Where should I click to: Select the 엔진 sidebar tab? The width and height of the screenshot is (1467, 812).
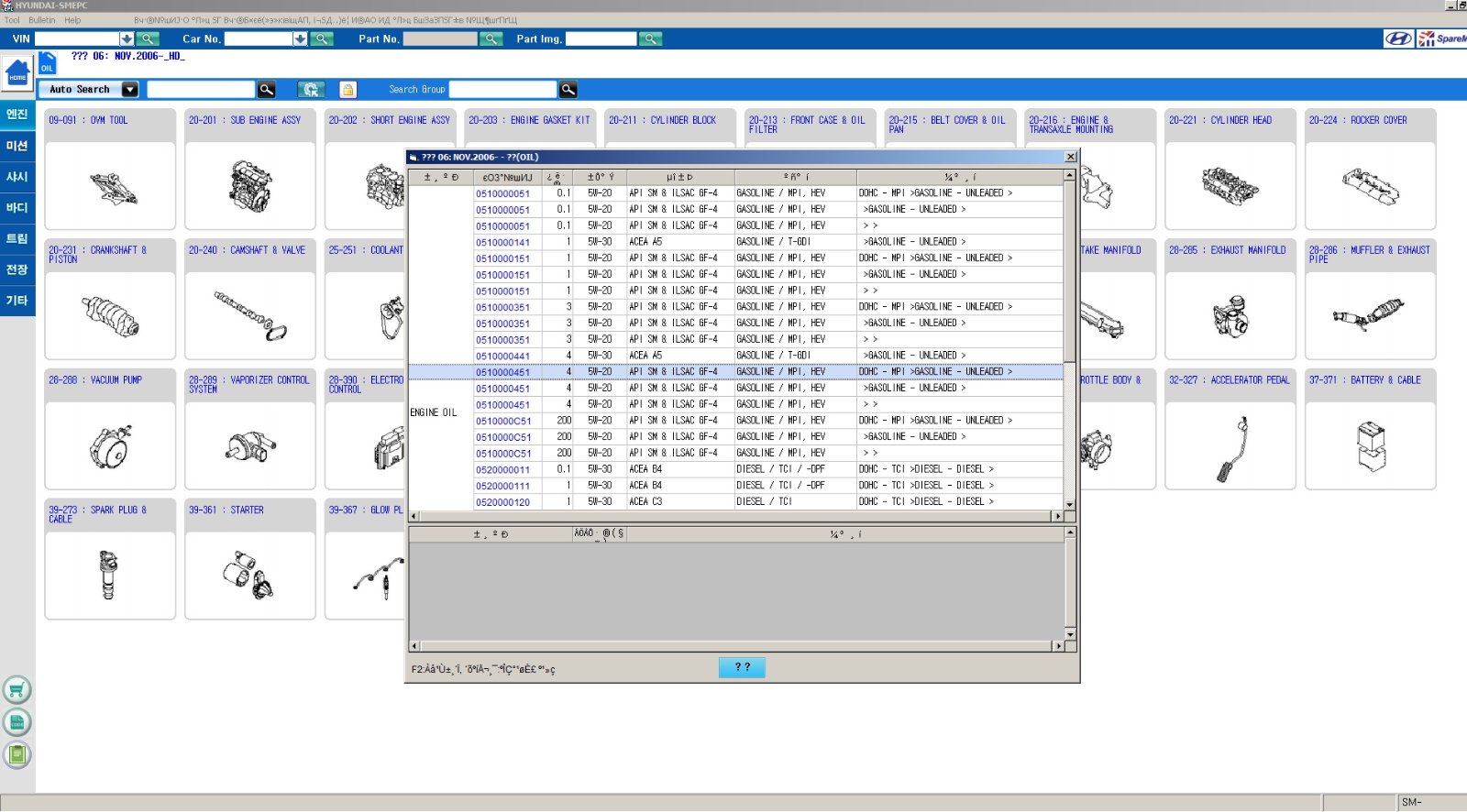click(17, 115)
